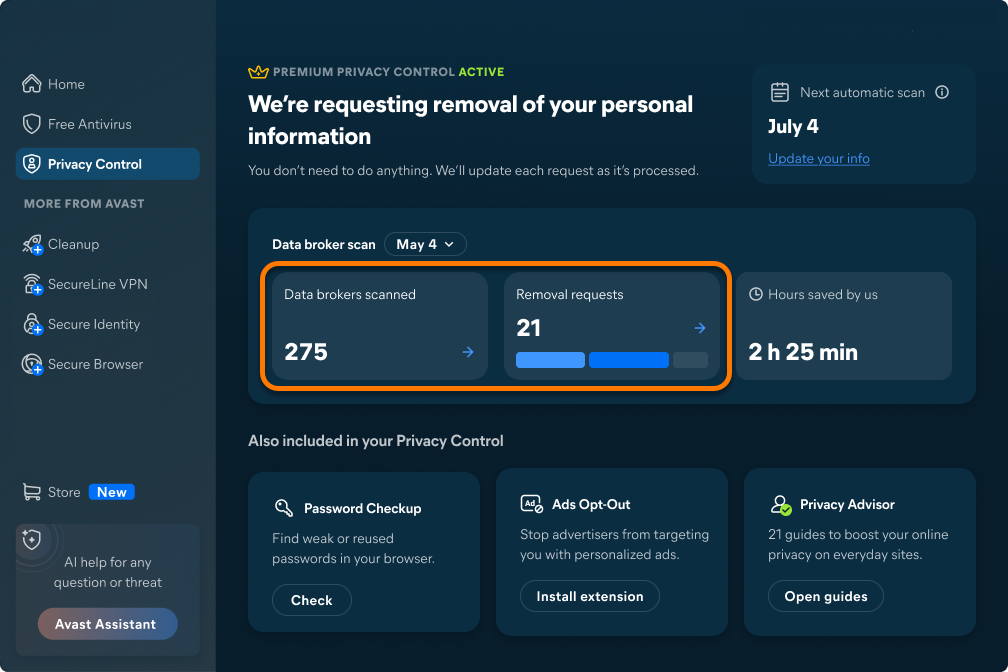The width and height of the screenshot is (1008, 672).
Task: Click the AI shield icon above Avast Assistant
Action: [x=32, y=540]
